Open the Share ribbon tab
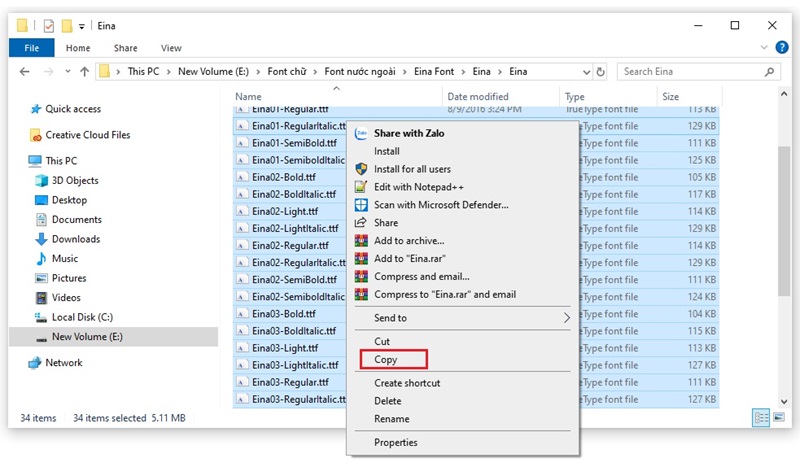 (x=126, y=48)
